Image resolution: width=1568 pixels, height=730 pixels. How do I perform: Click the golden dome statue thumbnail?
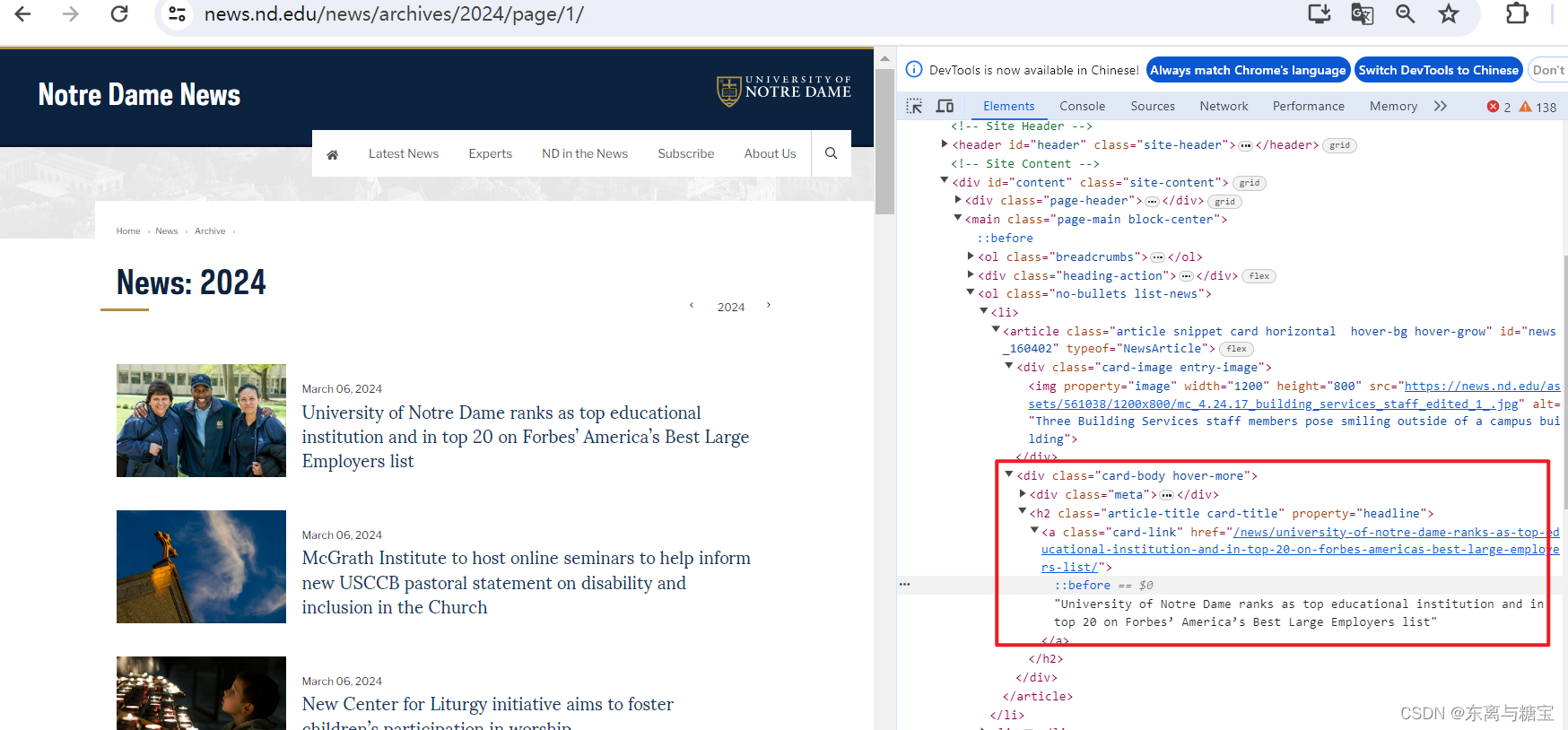201,567
